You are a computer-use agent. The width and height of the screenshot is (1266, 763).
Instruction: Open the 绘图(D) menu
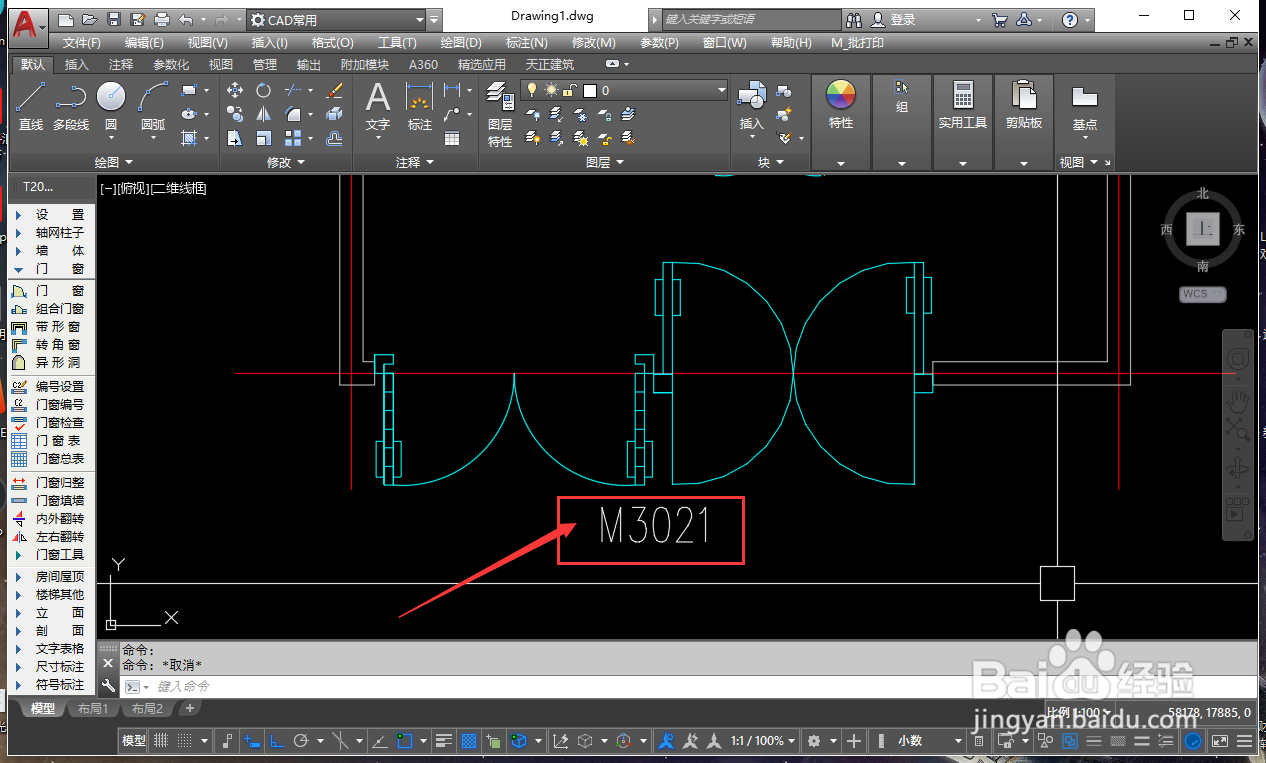[x=461, y=43]
